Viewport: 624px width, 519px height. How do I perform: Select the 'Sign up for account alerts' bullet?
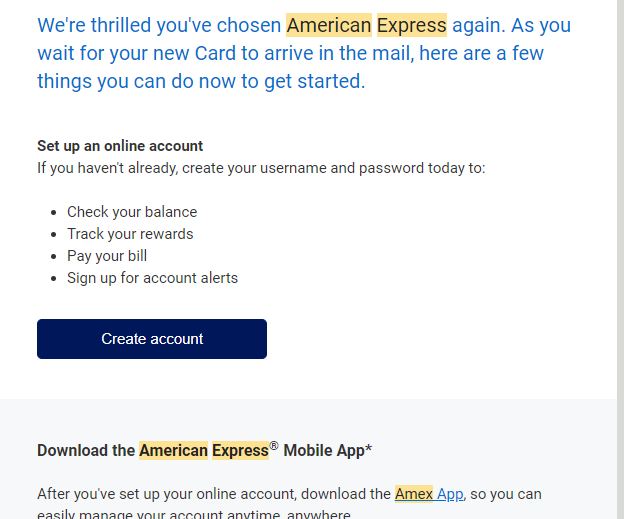pos(152,278)
